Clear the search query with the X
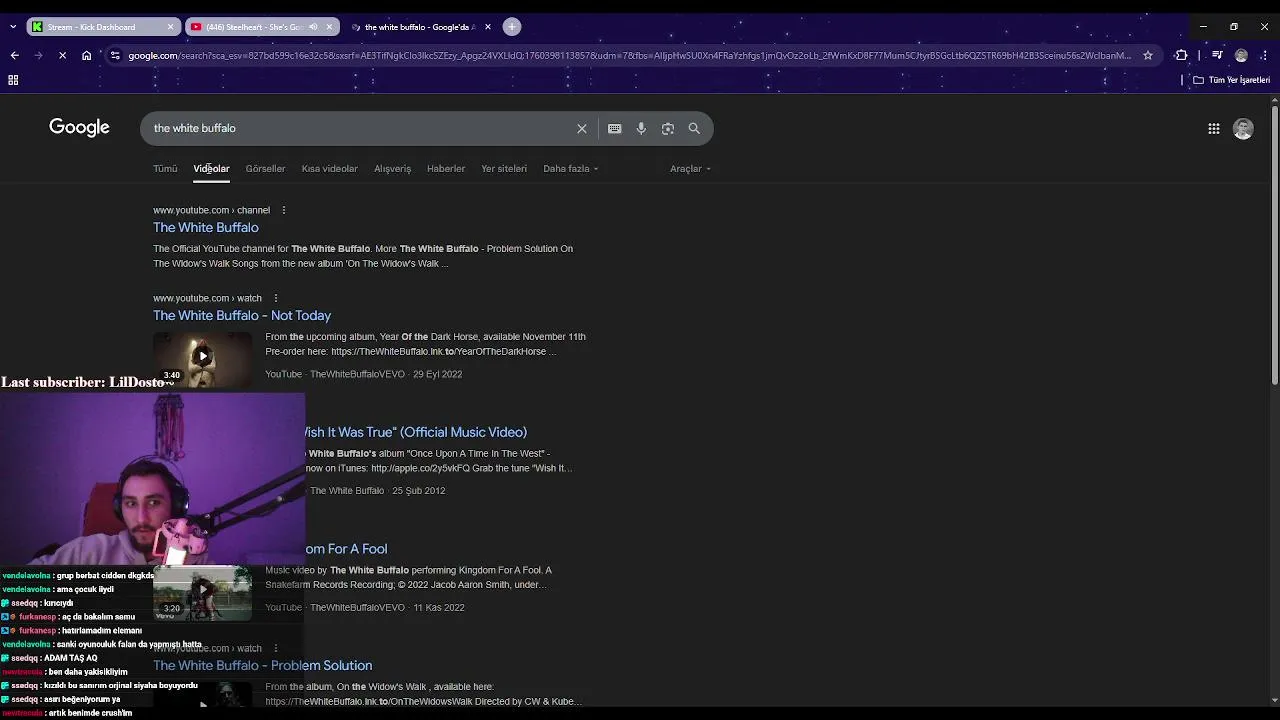The height and width of the screenshot is (720, 1280). pyautogui.click(x=582, y=128)
